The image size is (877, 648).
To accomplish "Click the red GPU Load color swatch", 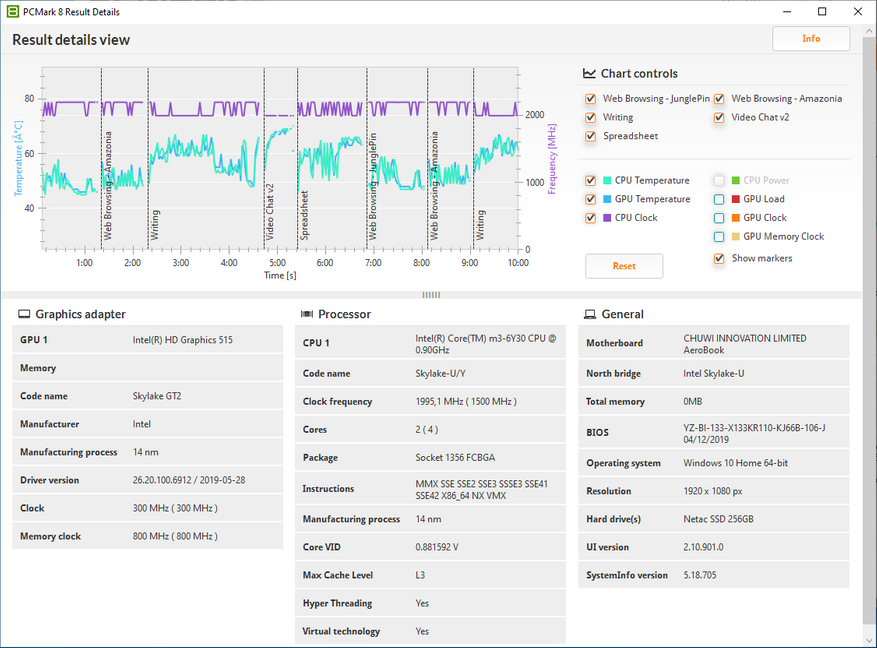I will click(x=735, y=199).
